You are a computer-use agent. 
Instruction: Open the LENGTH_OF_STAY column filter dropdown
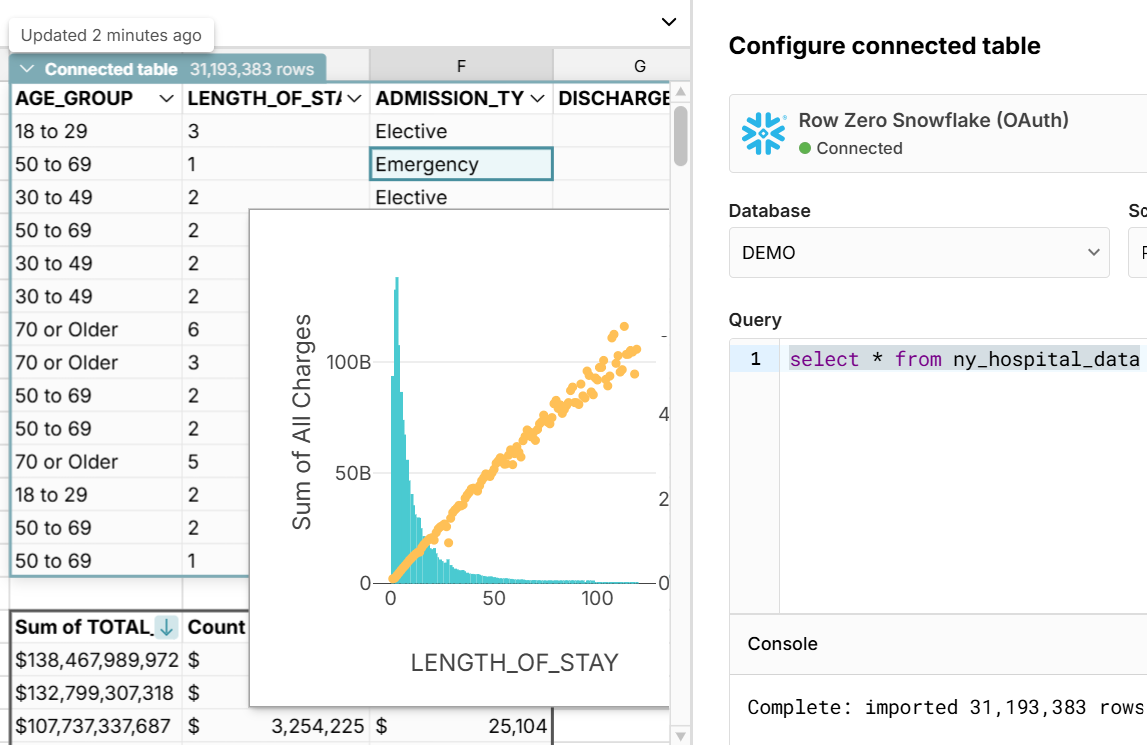click(x=352, y=99)
